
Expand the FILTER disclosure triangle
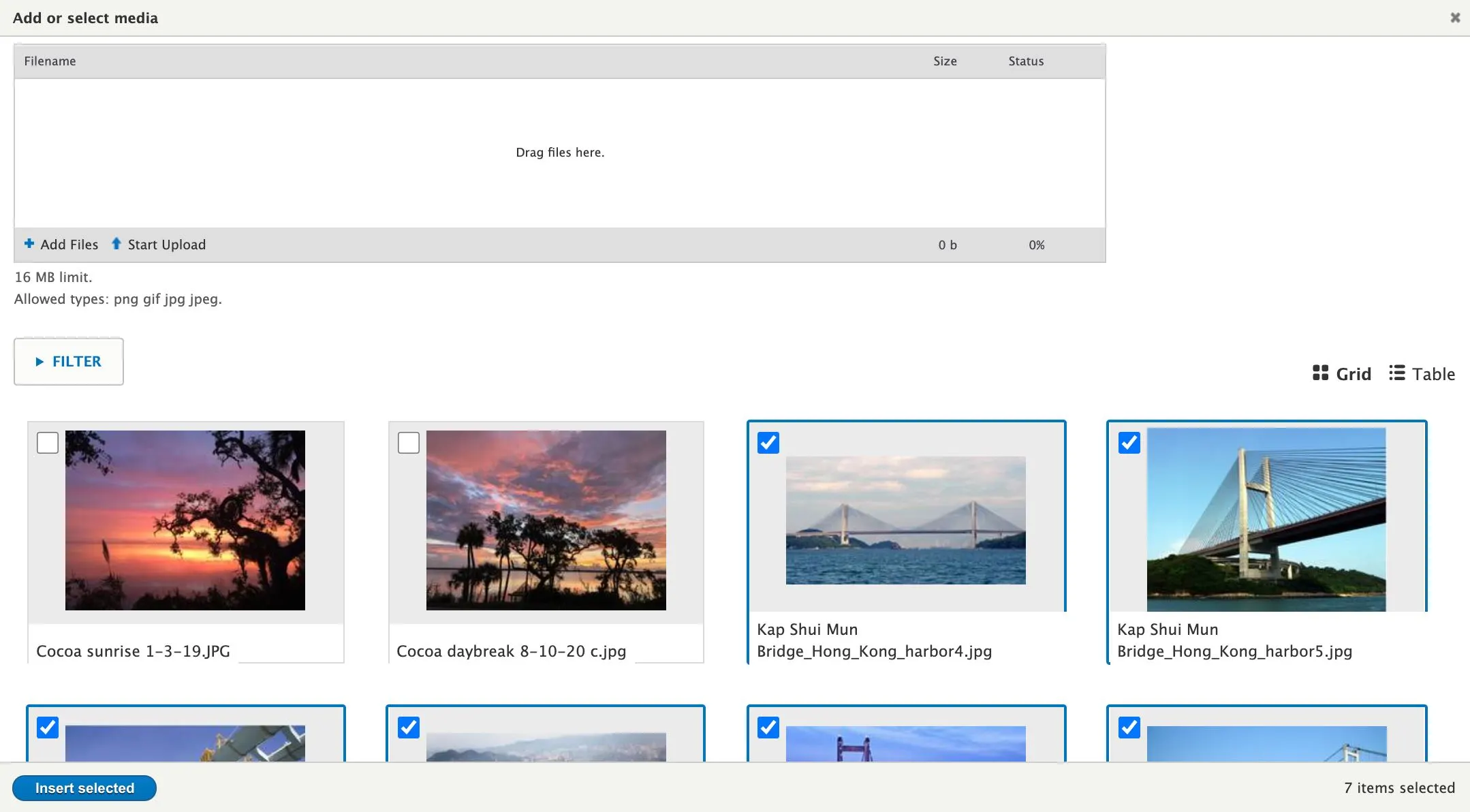click(40, 362)
